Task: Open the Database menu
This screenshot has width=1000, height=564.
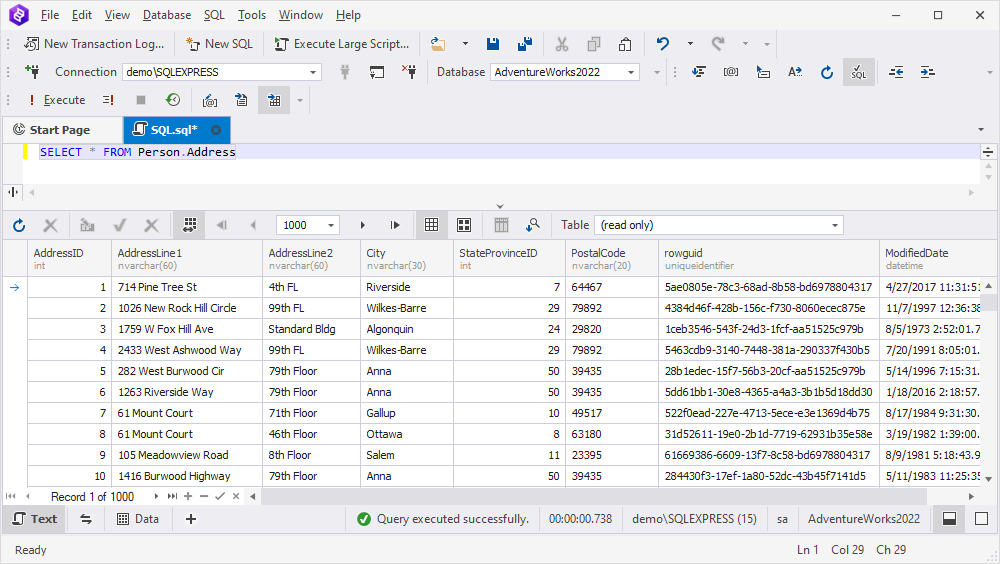Action: click(x=166, y=15)
